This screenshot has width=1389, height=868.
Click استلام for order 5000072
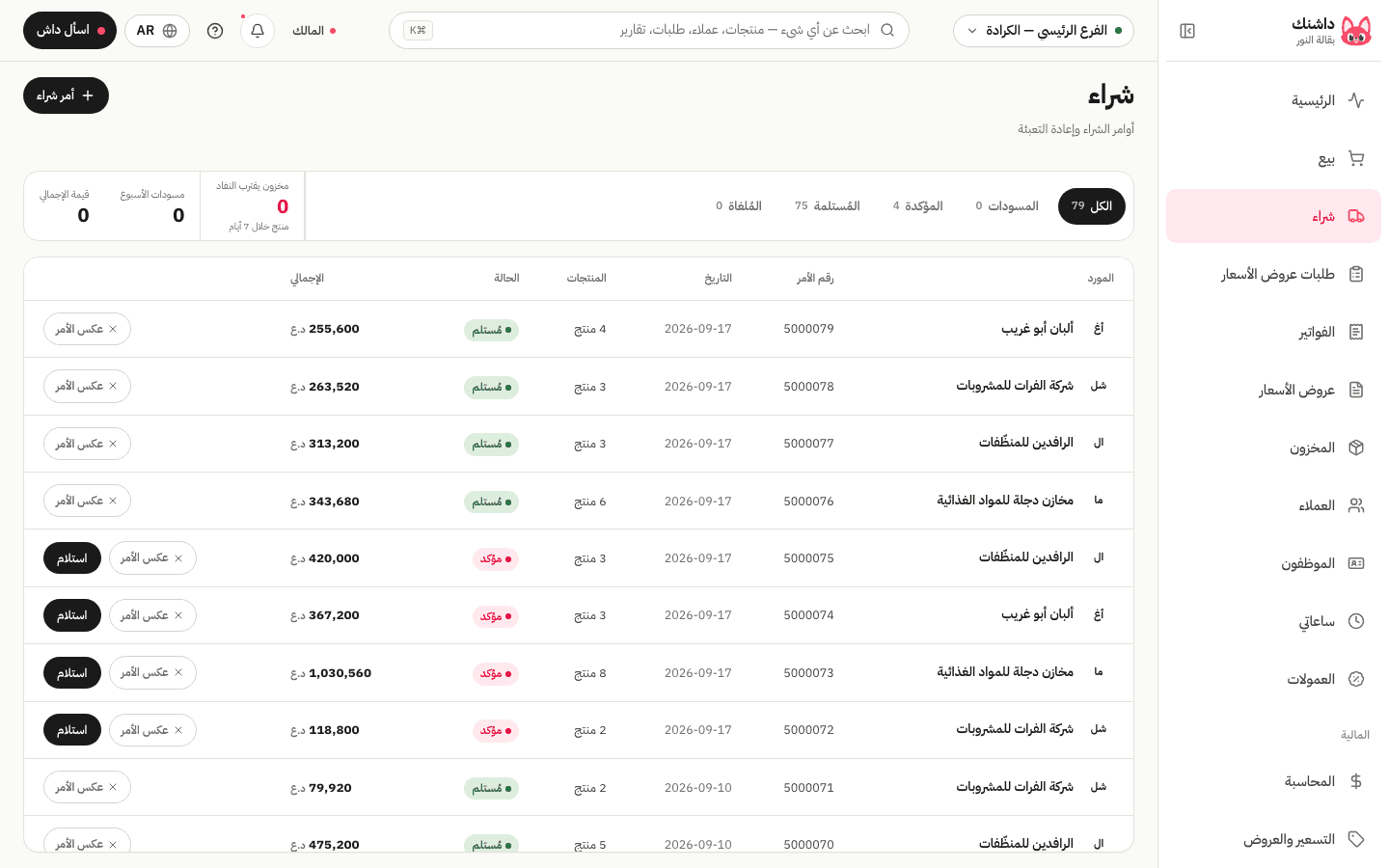(x=72, y=730)
